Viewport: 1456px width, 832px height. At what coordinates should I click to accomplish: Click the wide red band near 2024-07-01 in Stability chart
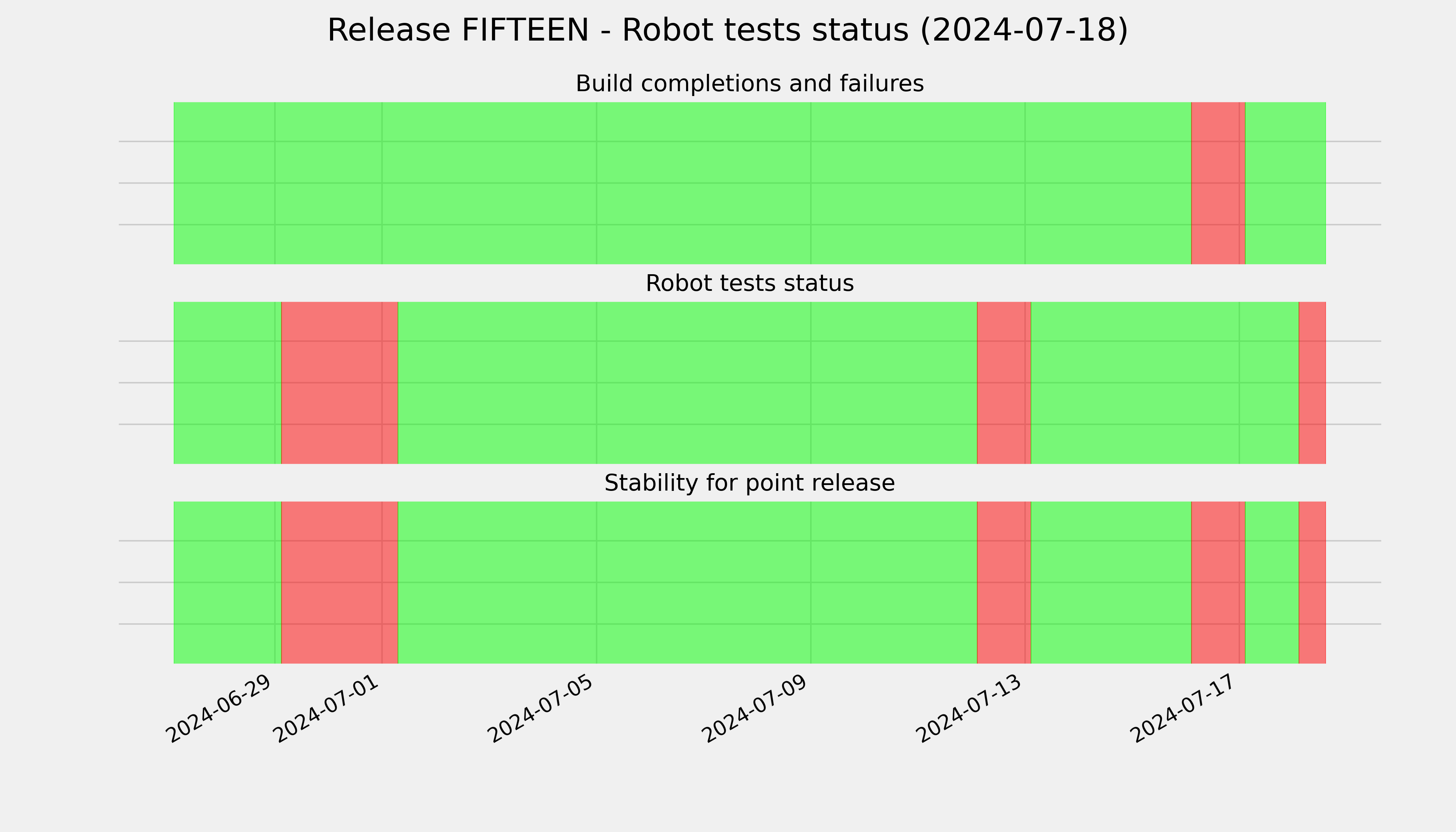[x=339, y=582]
